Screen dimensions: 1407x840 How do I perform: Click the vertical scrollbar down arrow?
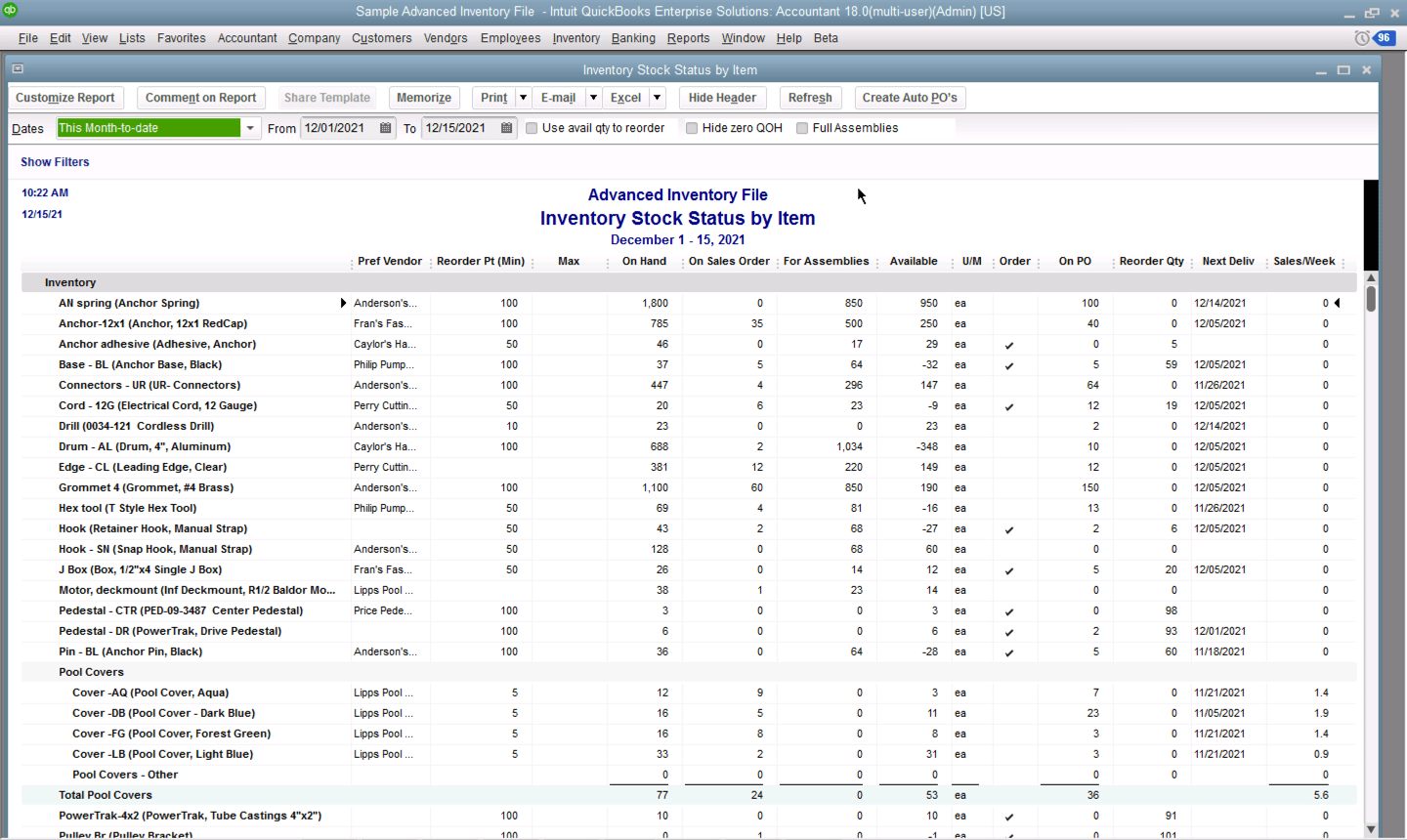tap(1371, 829)
